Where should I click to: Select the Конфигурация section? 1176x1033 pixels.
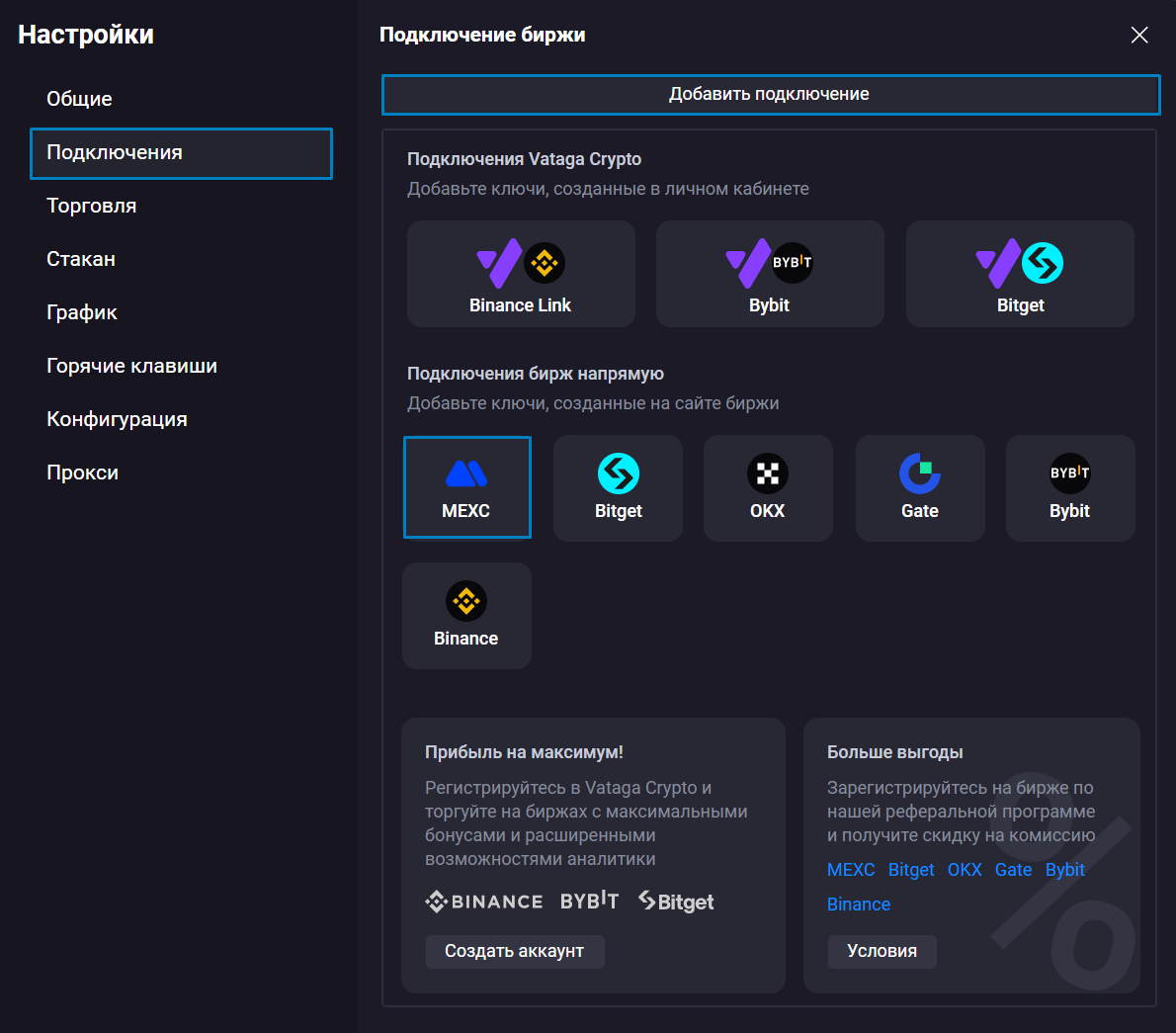[x=117, y=418]
